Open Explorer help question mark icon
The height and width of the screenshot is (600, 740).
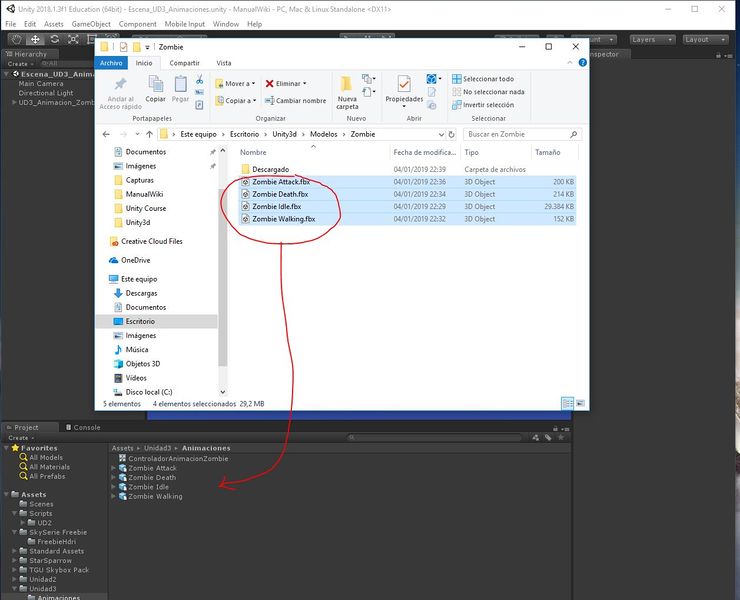[583, 63]
